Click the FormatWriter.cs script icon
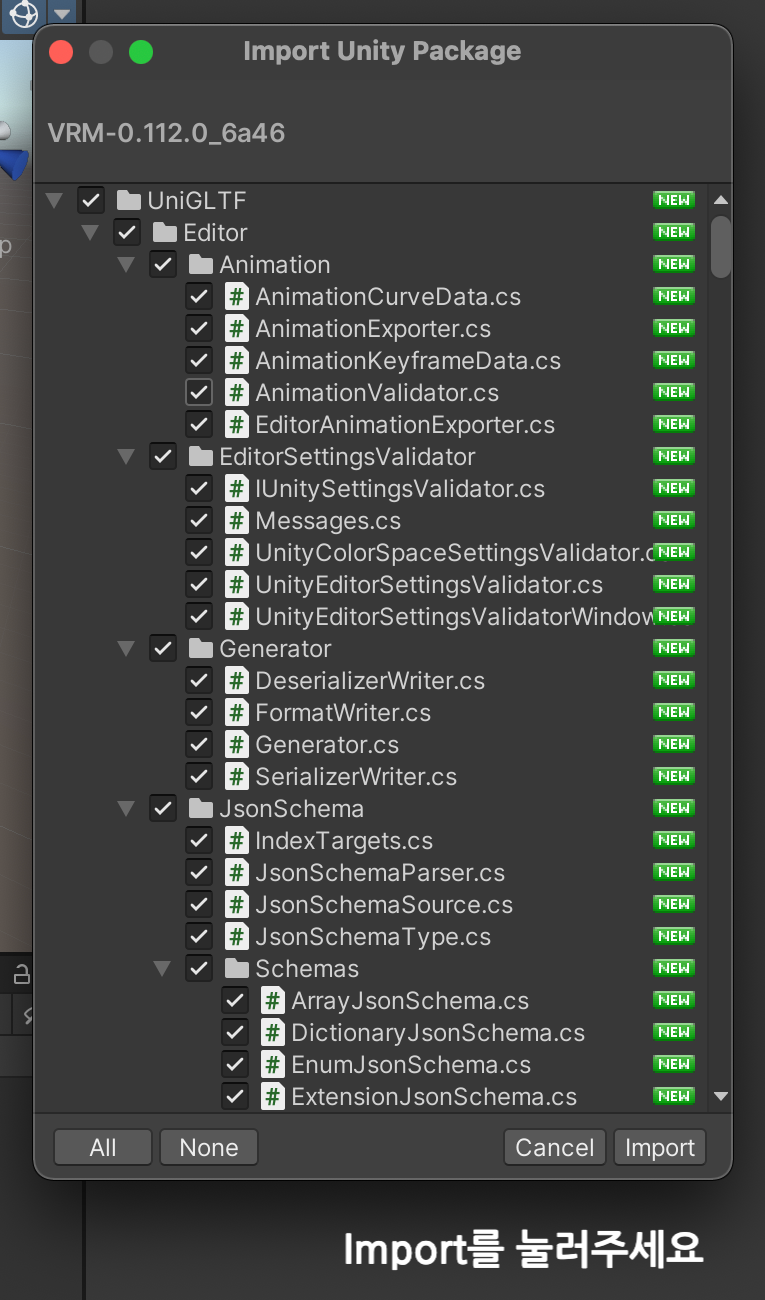 237,713
